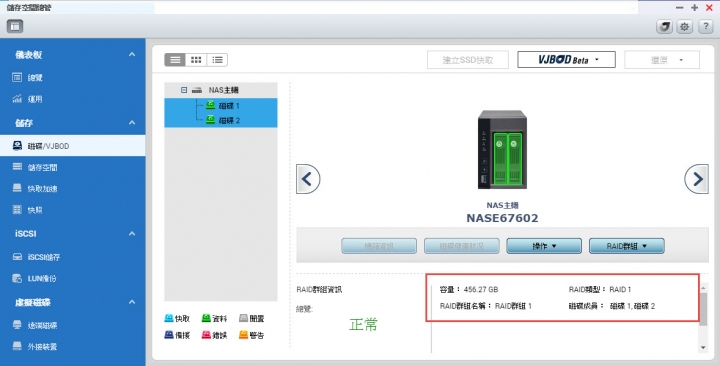Click the RAID group name RAID群組 1
The image size is (720, 366).
pos(513,306)
